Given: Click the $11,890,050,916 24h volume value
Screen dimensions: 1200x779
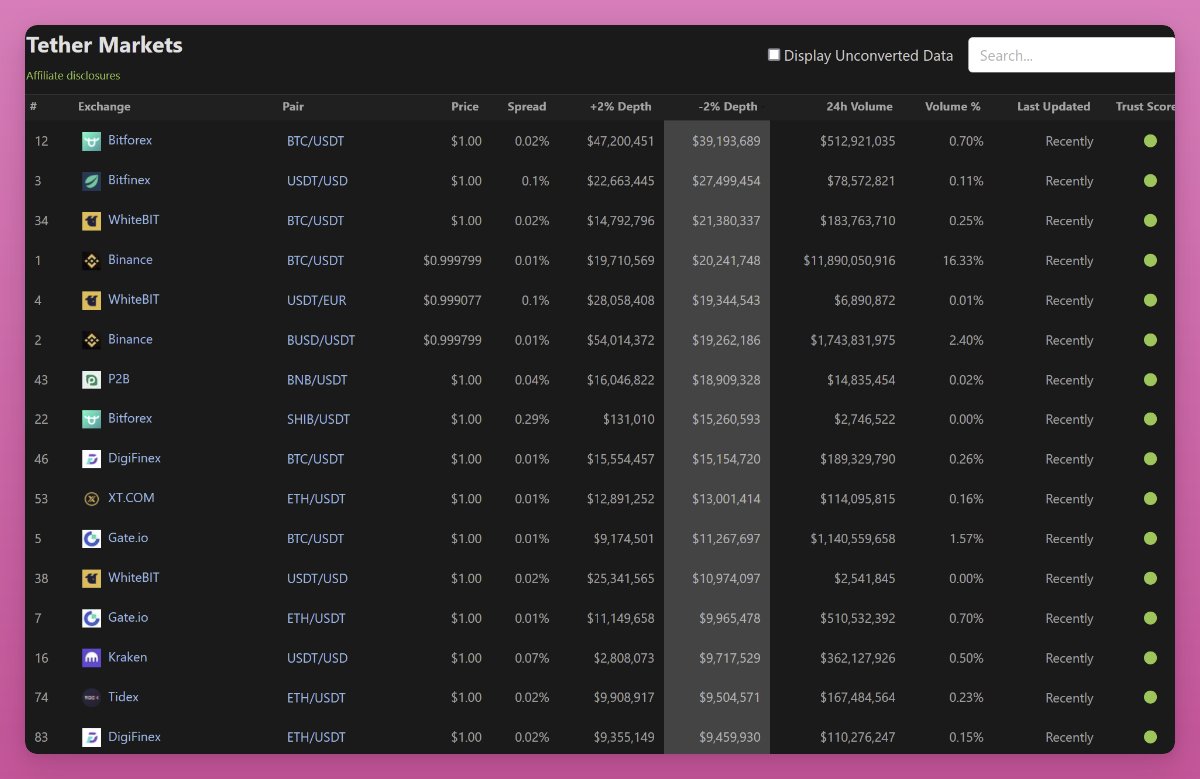Looking at the screenshot, I should click(849, 260).
